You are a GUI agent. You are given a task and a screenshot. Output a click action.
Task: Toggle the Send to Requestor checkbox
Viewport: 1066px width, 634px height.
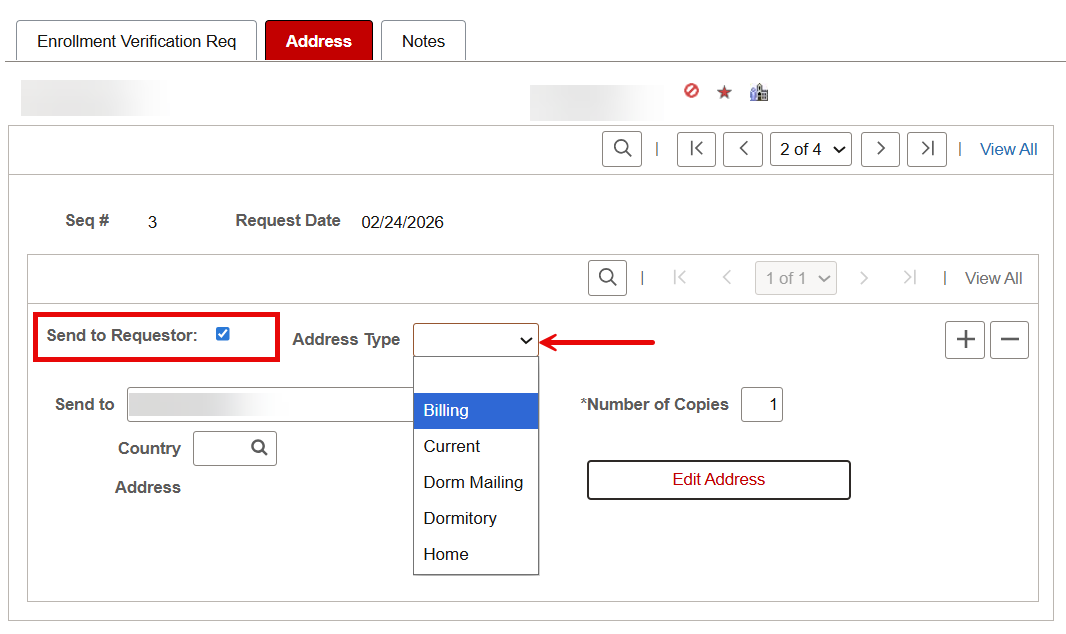222,334
